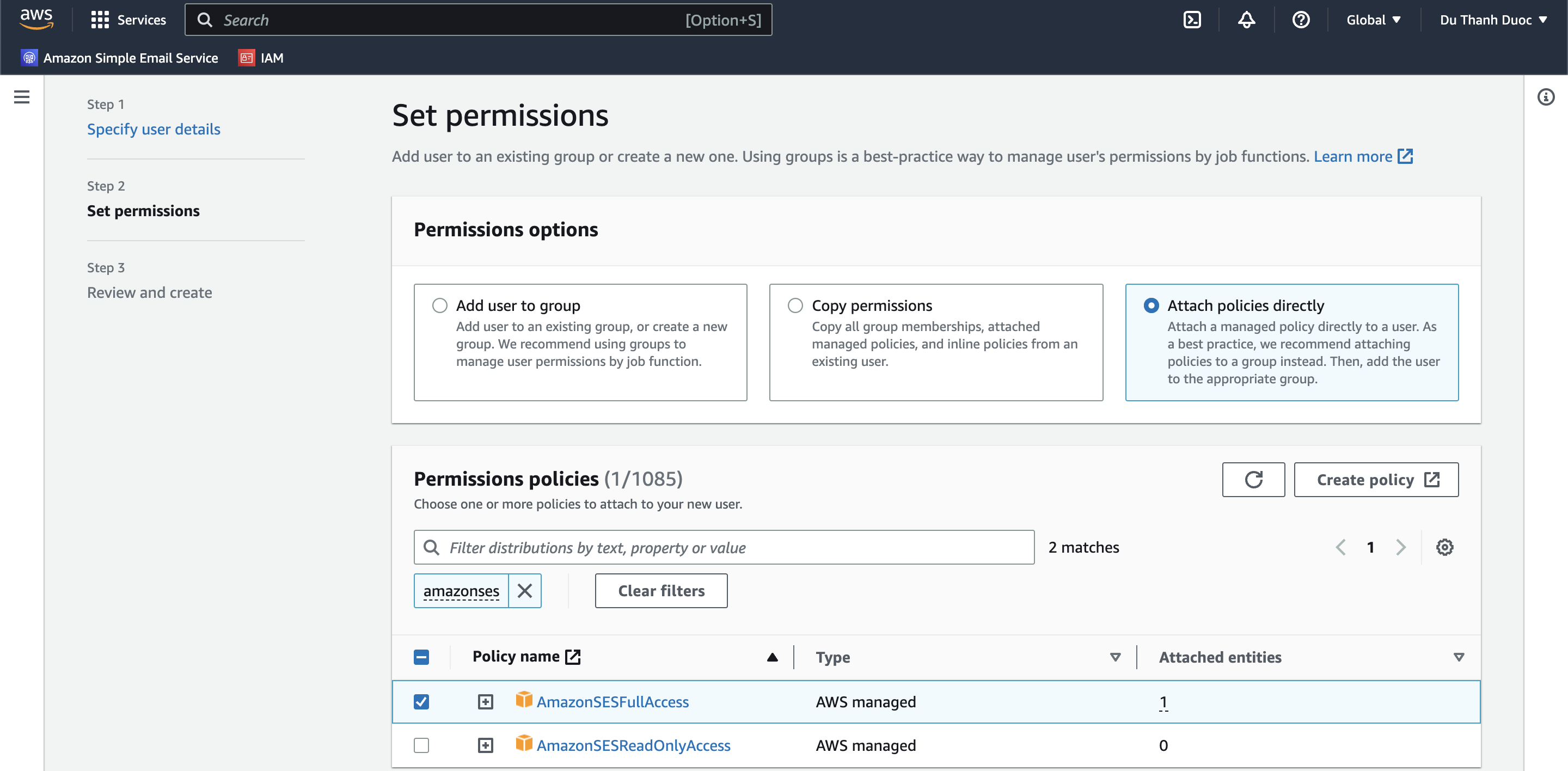Refresh the permissions policies list
Image resolution: width=1568 pixels, height=771 pixels.
[x=1253, y=480]
